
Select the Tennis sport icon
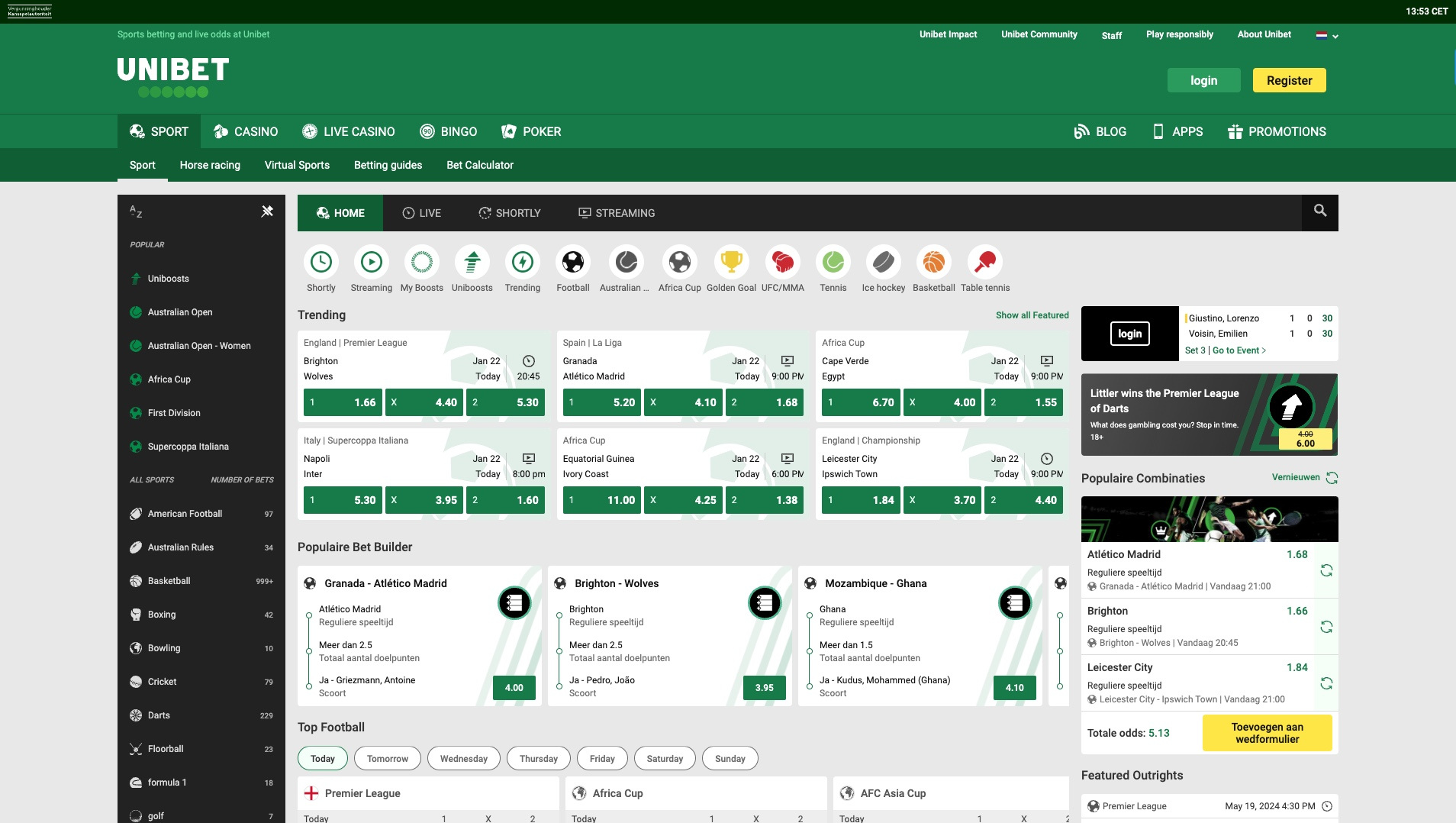click(x=832, y=263)
